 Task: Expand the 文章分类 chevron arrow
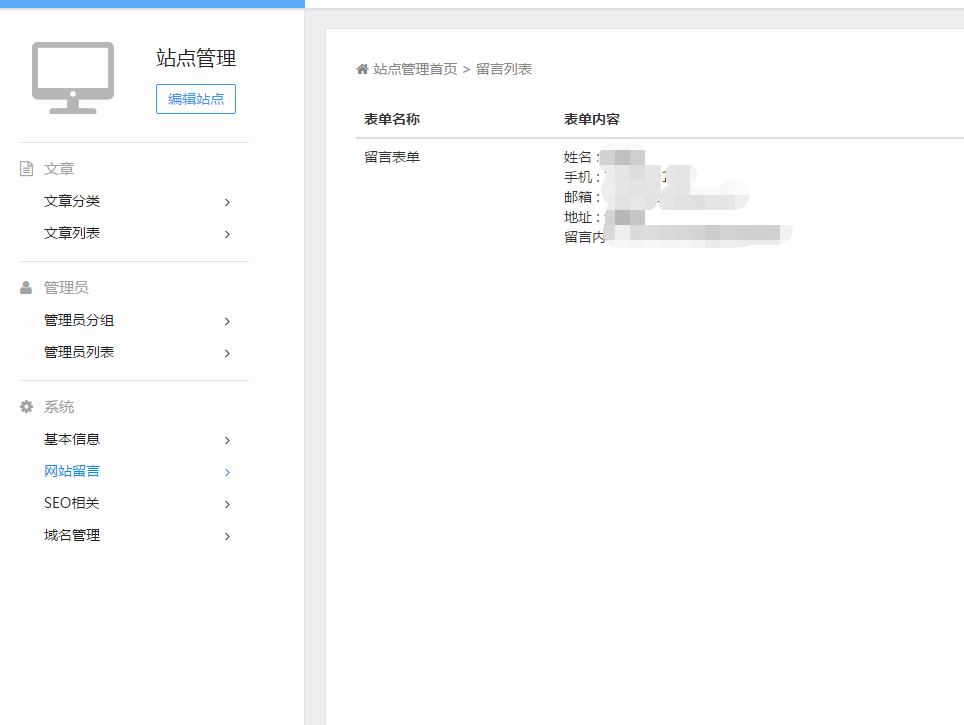[x=227, y=202]
